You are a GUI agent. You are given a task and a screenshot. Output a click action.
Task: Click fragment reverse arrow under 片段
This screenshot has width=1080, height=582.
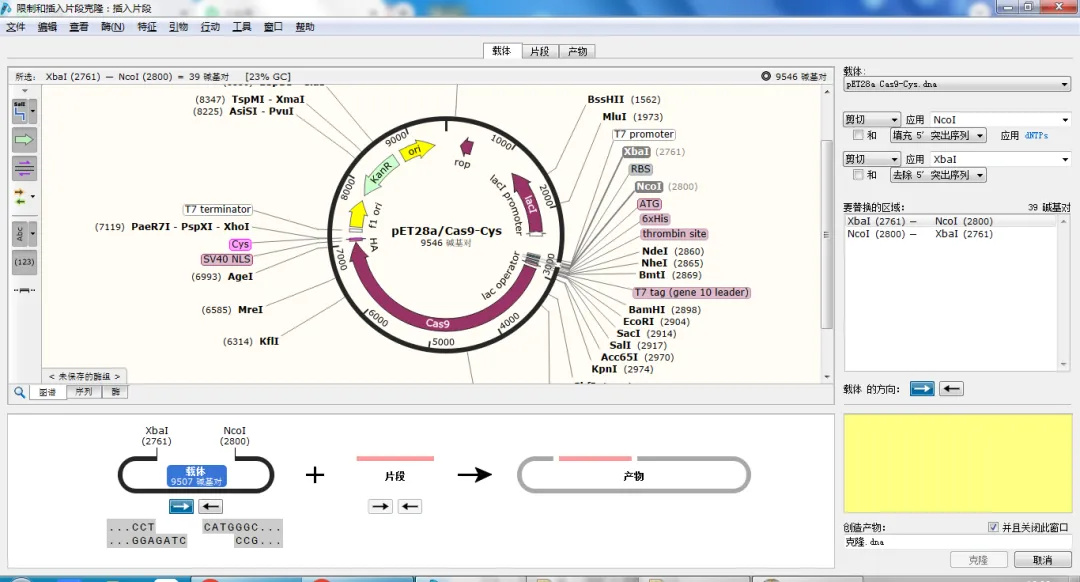[409, 507]
